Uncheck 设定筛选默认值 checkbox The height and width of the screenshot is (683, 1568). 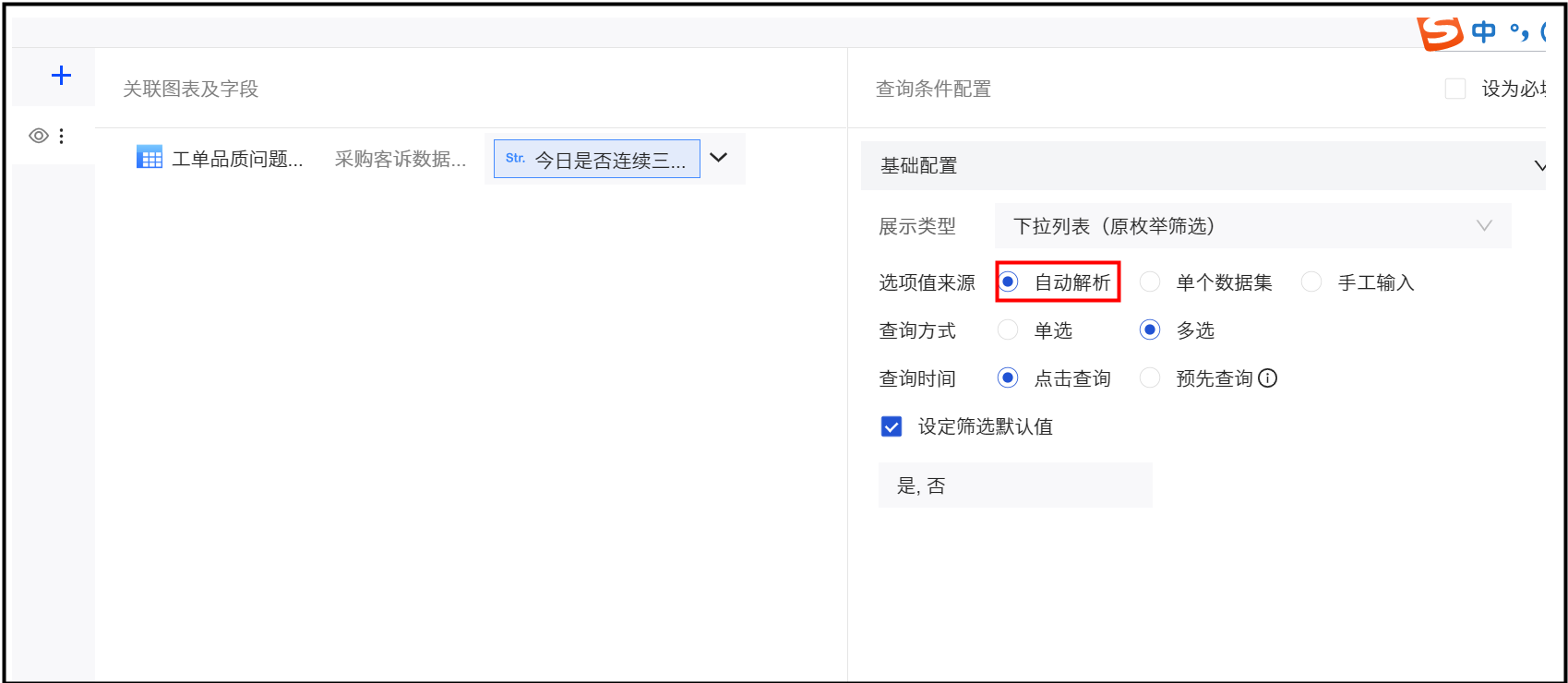click(x=892, y=426)
